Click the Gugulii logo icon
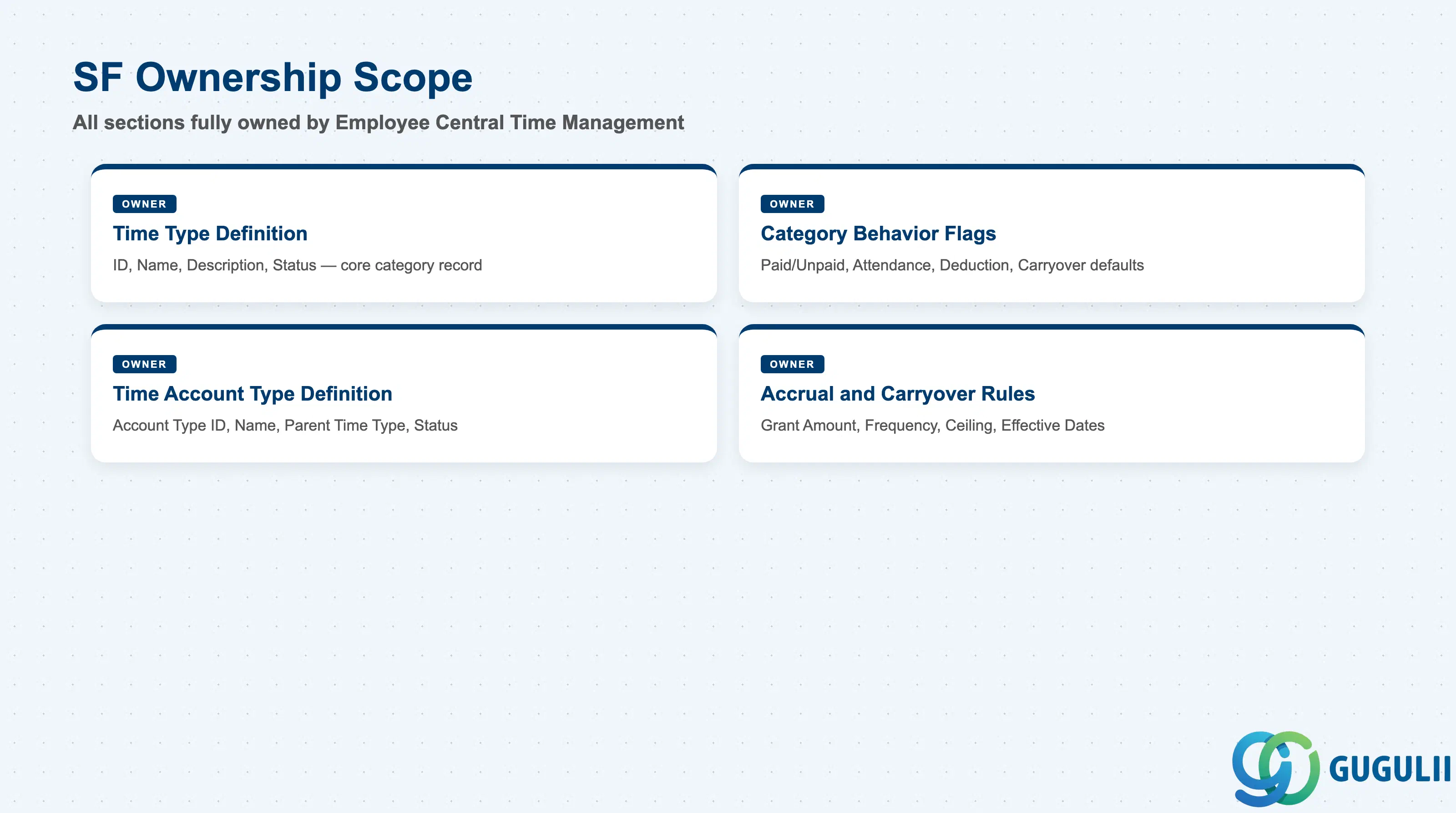The height and width of the screenshot is (813, 1456). [x=1276, y=768]
